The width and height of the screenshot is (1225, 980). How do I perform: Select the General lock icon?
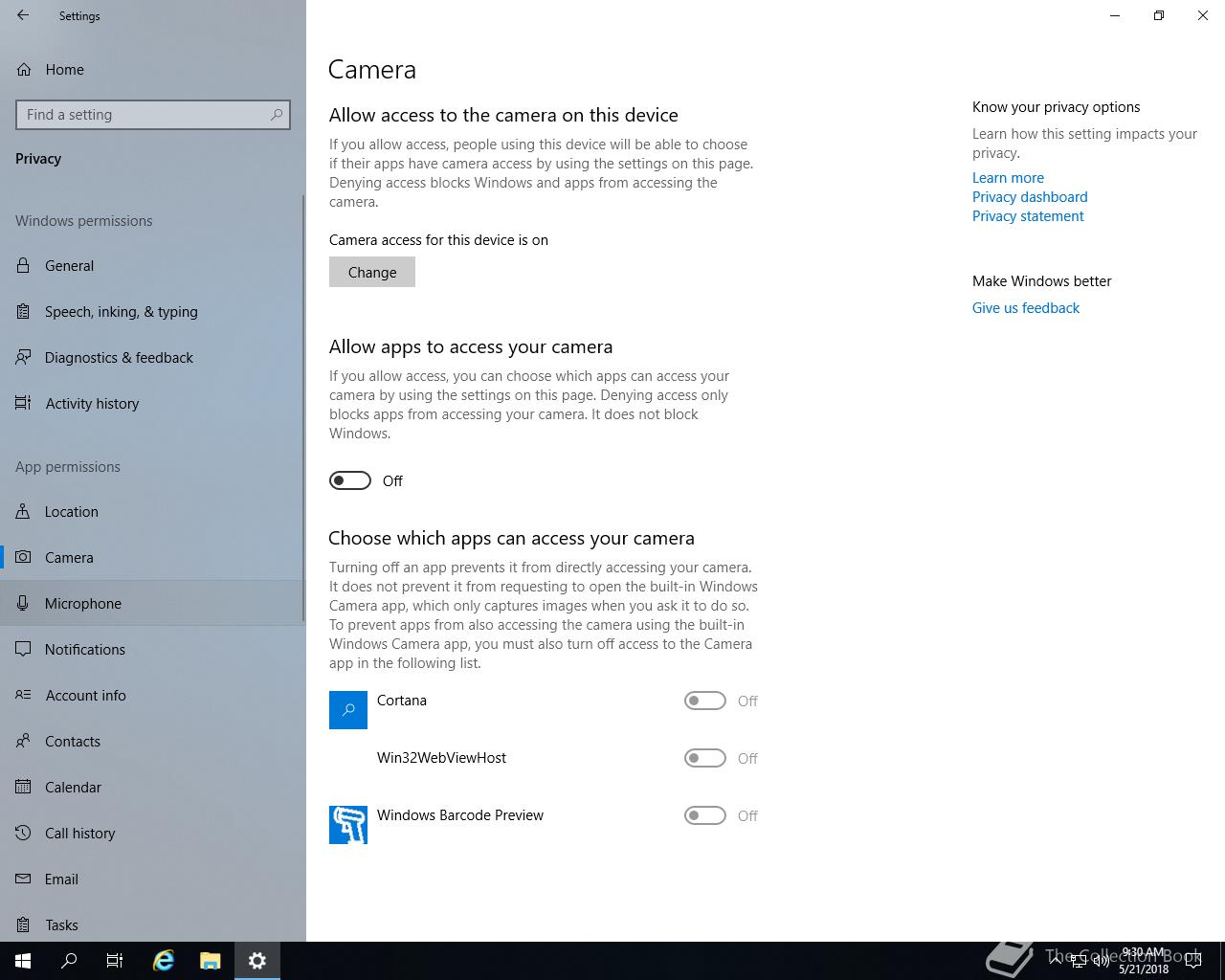tap(23, 265)
